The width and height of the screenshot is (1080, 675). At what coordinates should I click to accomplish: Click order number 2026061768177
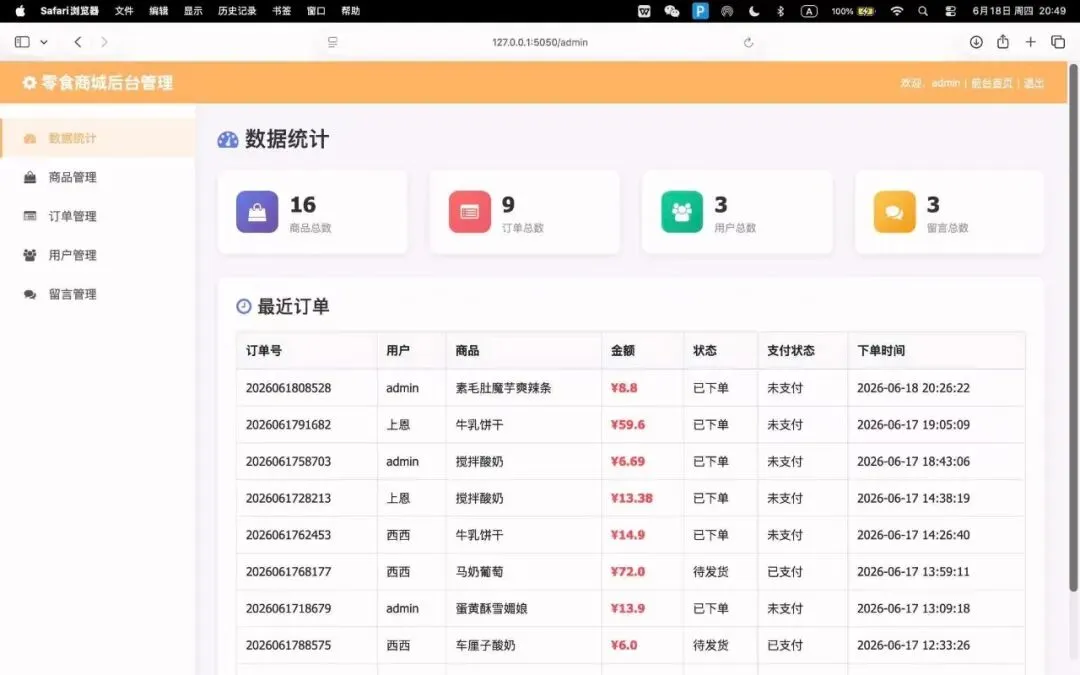click(x=288, y=572)
